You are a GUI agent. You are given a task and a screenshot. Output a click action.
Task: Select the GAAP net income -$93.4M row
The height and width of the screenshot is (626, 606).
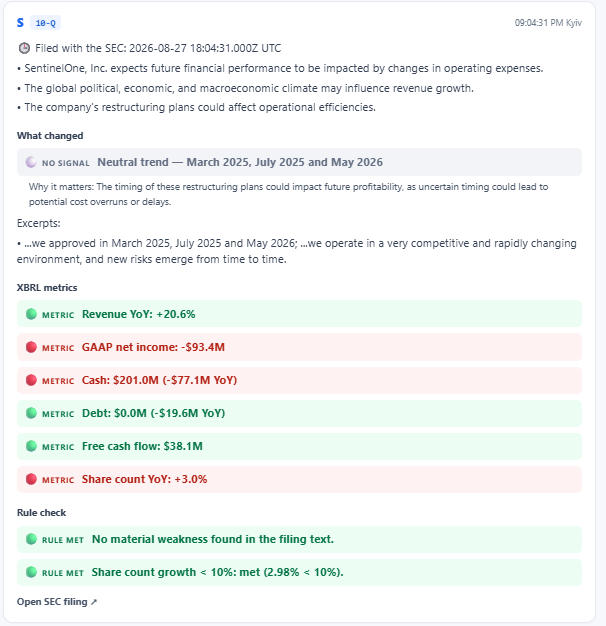pyautogui.click(x=299, y=347)
